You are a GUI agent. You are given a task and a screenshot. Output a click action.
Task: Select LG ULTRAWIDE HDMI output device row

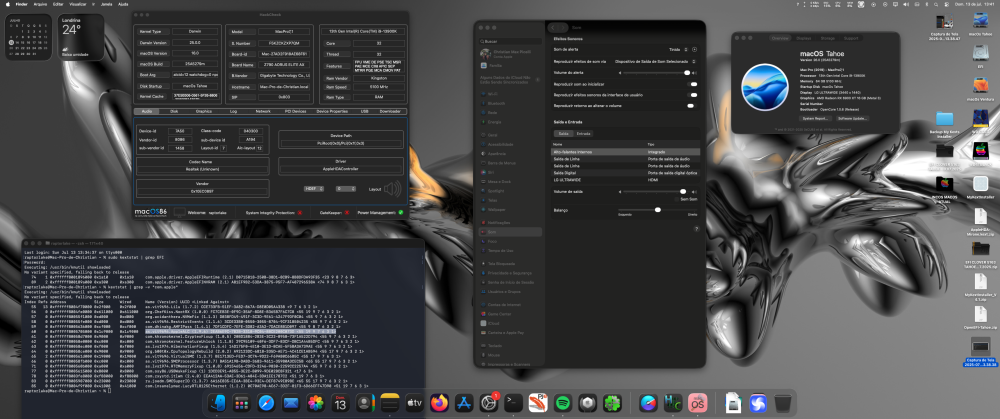625,180
